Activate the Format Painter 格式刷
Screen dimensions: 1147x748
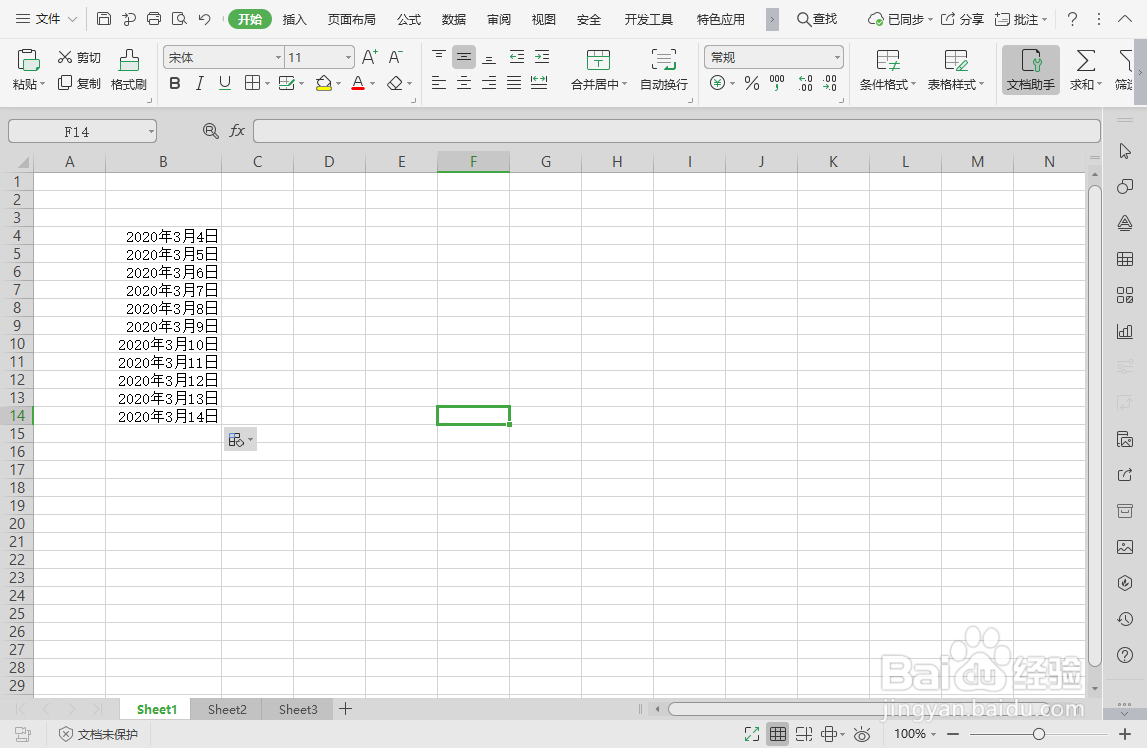129,70
